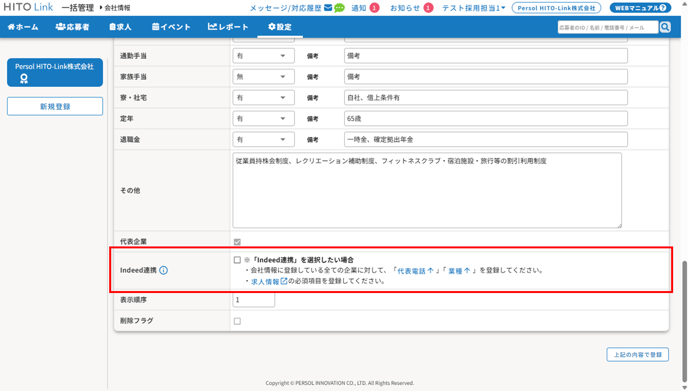Click 一括管理 header text
Screen dimensions: 688x391
[78, 8]
